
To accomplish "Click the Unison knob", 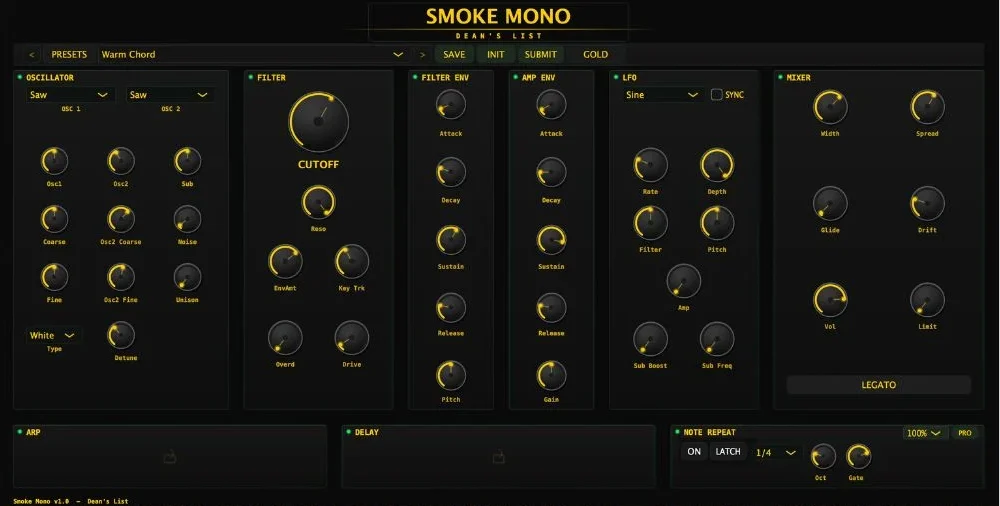I will [188, 278].
